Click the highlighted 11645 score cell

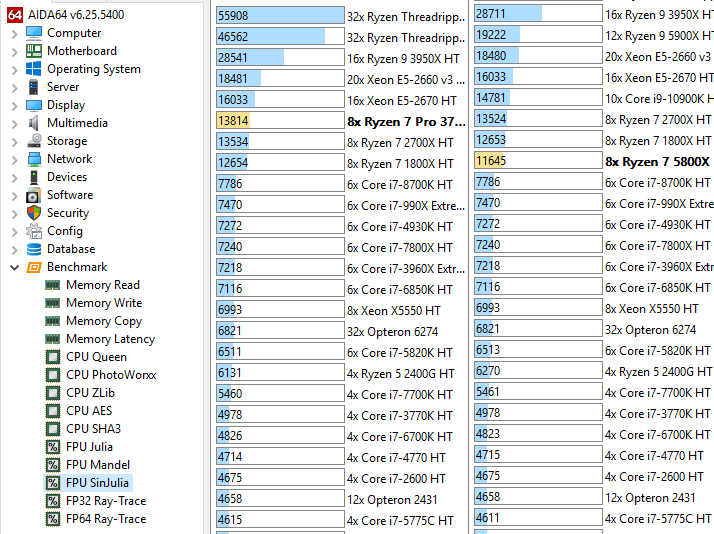pyautogui.click(x=538, y=160)
